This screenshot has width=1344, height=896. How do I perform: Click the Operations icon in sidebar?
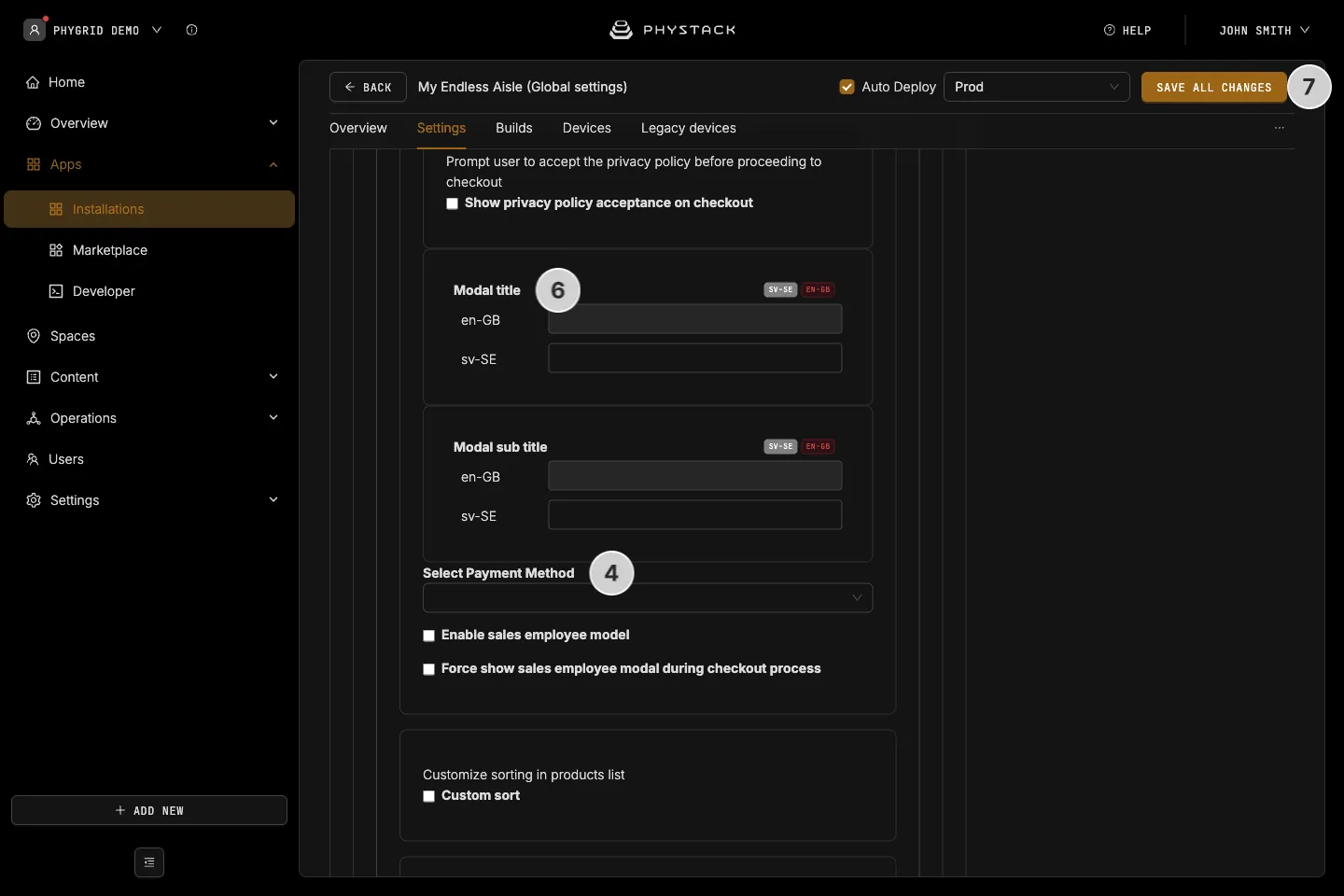coord(34,418)
